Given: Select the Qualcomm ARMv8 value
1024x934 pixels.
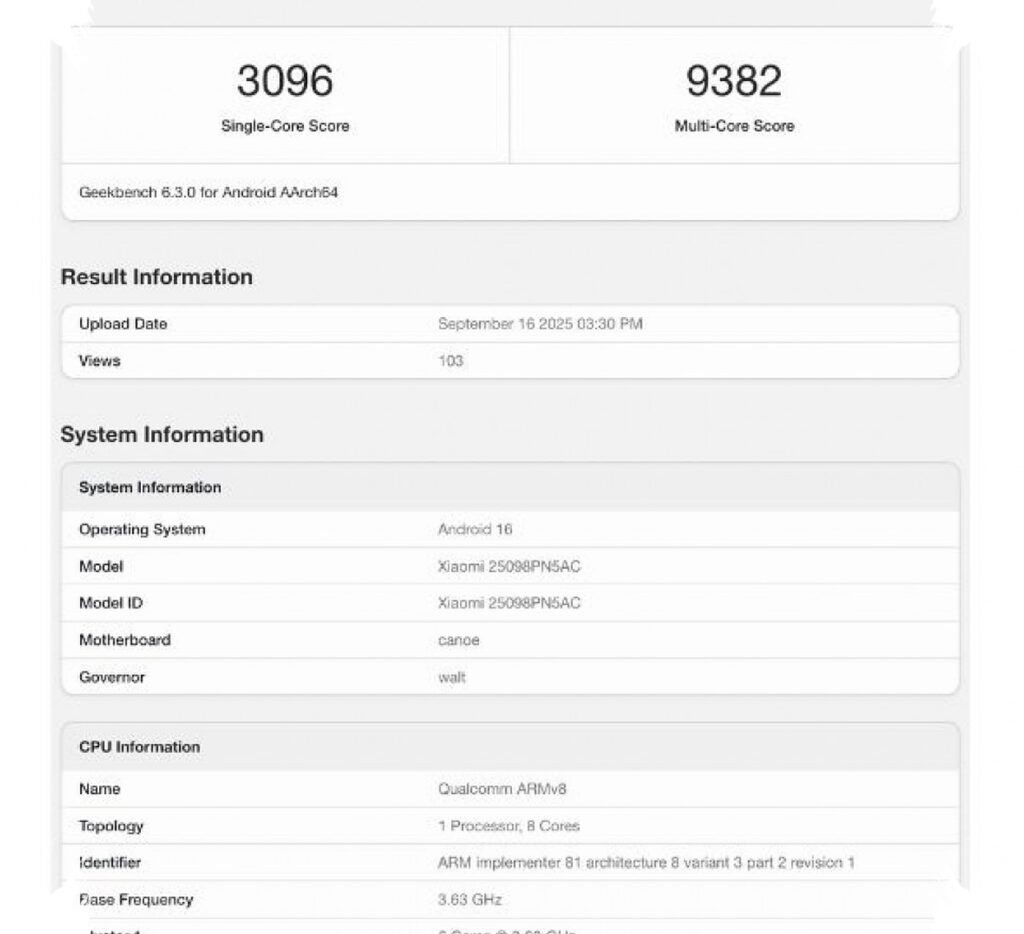Looking at the screenshot, I should tap(502, 789).
